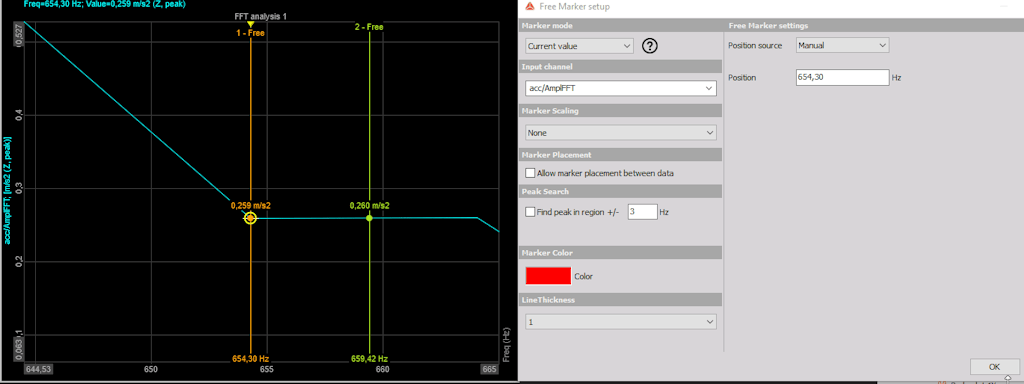Screen dimensions: 1024x384
Task: Click the peak region Hz value field
Action: (x=643, y=212)
